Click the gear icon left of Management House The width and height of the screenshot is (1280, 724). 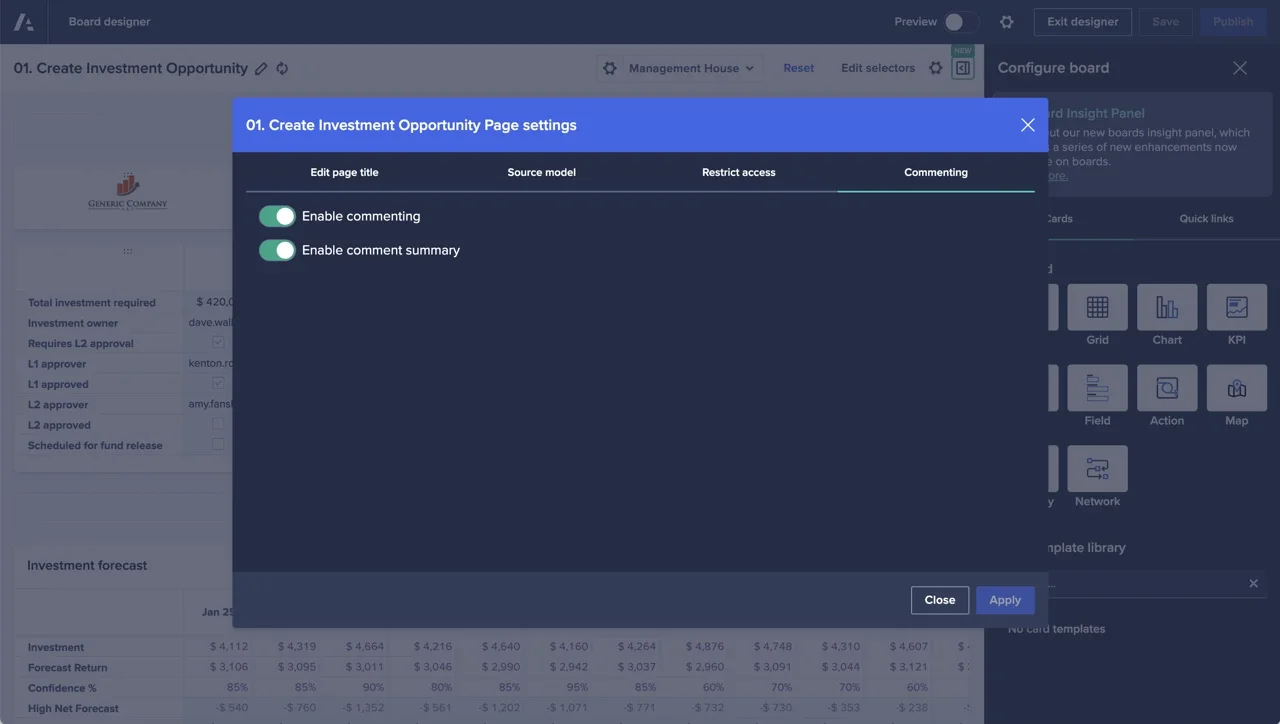pos(610,68)
